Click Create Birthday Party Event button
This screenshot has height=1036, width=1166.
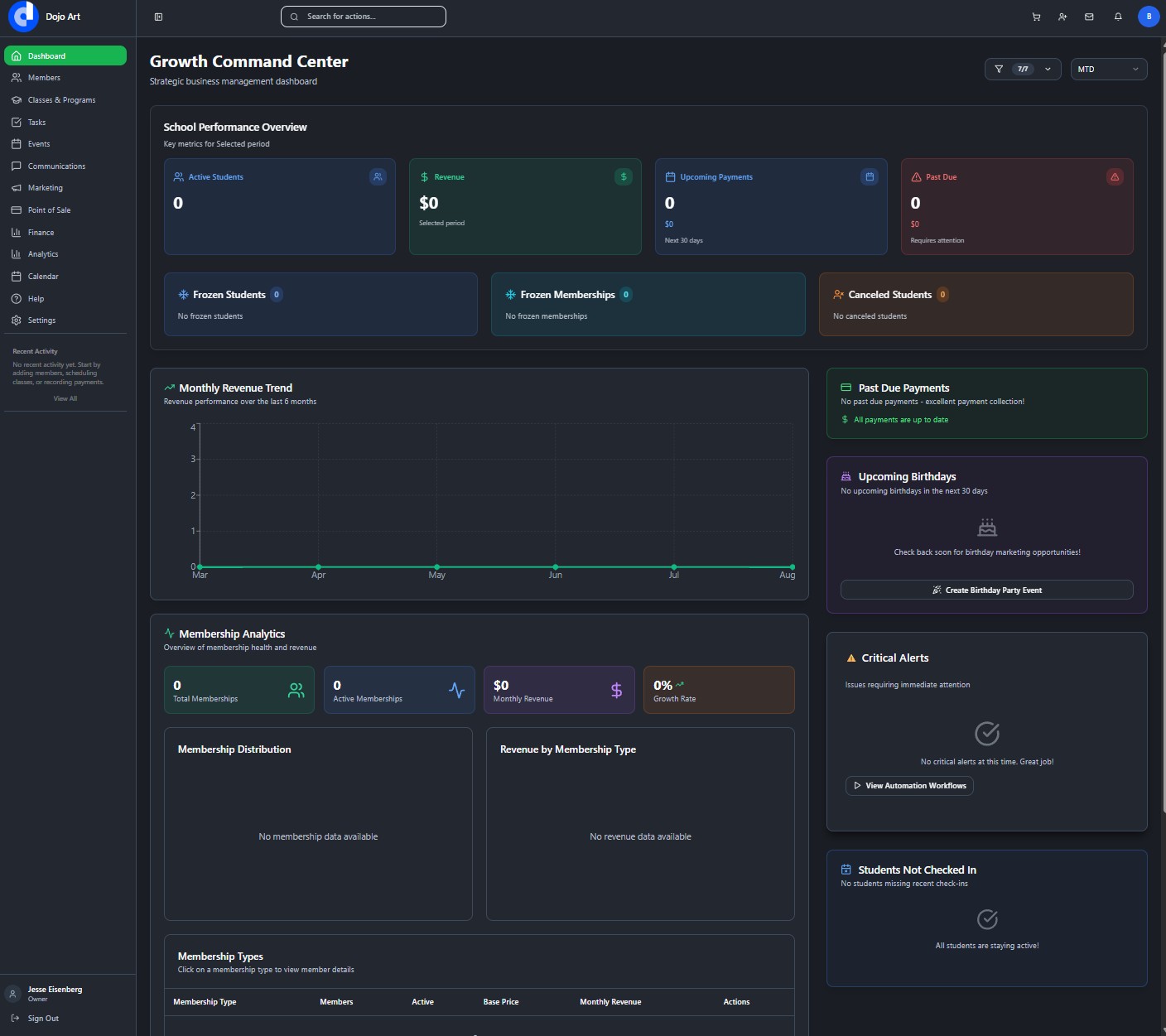[x=986, y=590]
